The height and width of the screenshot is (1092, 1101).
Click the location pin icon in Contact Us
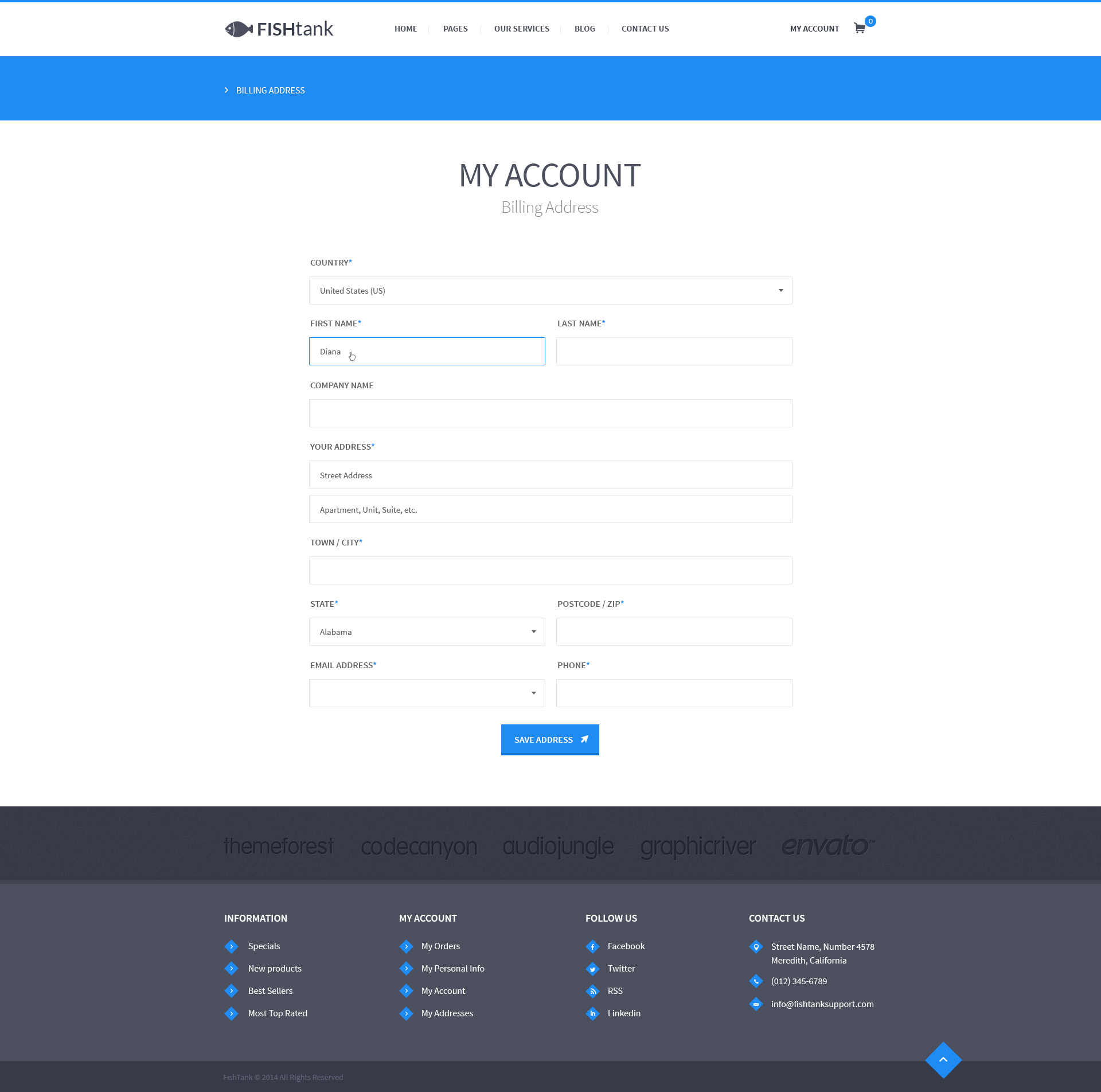(x=756, y=947)
